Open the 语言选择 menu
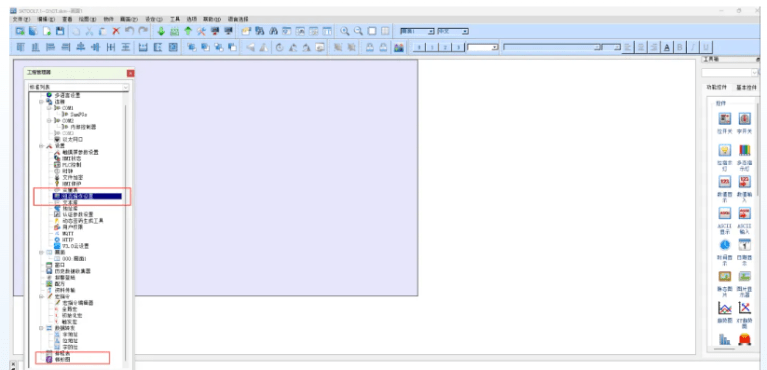 238,19
